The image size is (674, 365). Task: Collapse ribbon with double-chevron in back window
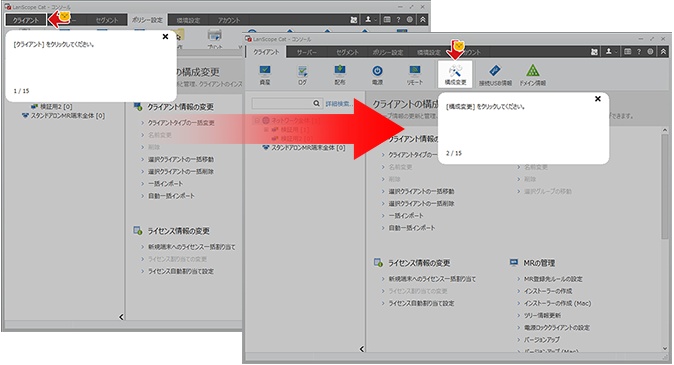pyautogui.click(x=423, y=20)
